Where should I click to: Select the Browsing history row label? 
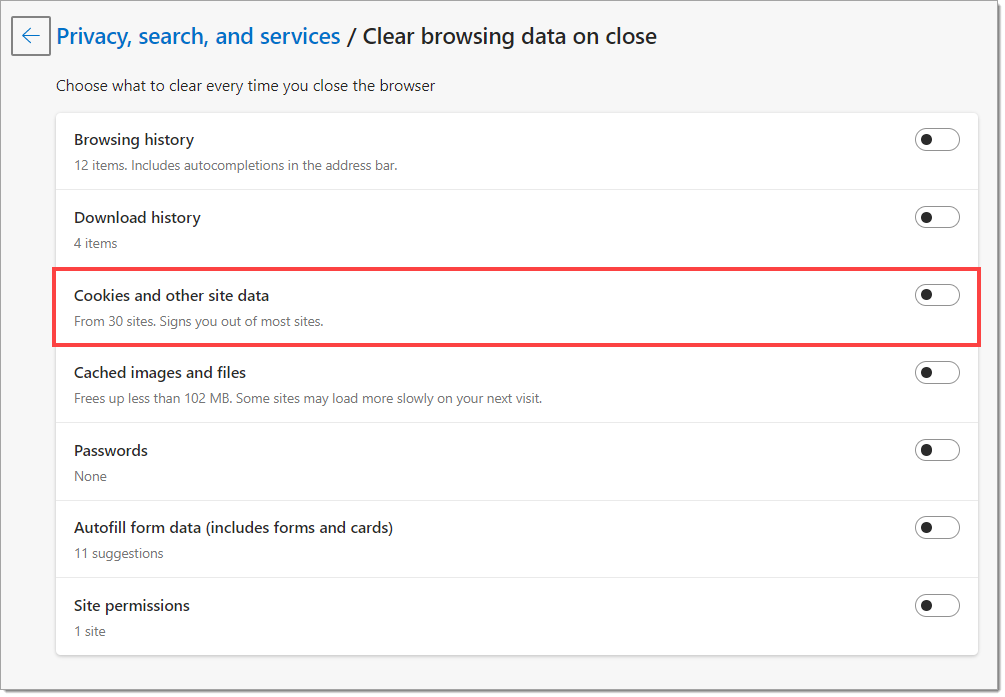(134, 140)
